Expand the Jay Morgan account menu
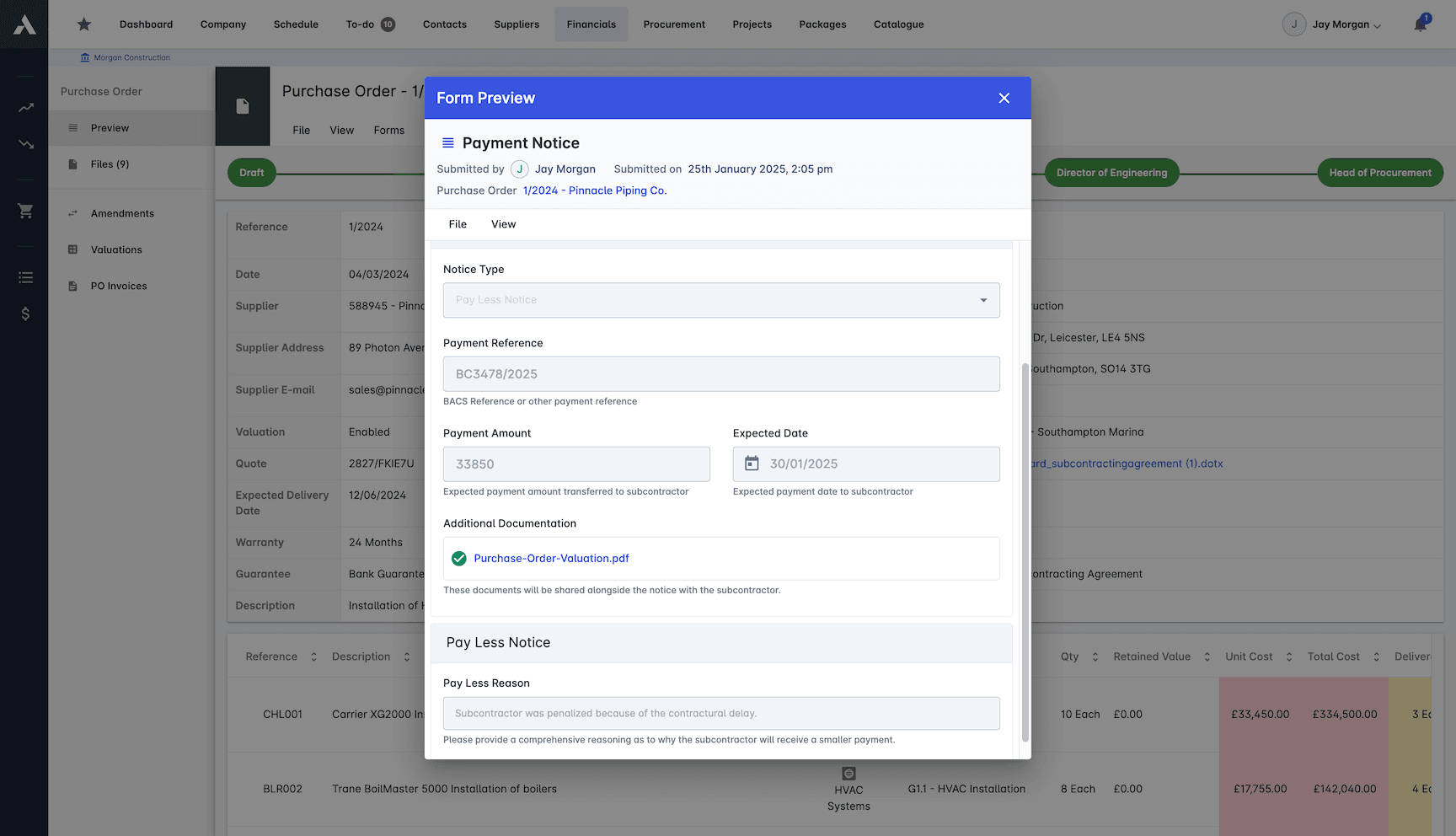 1332,24
